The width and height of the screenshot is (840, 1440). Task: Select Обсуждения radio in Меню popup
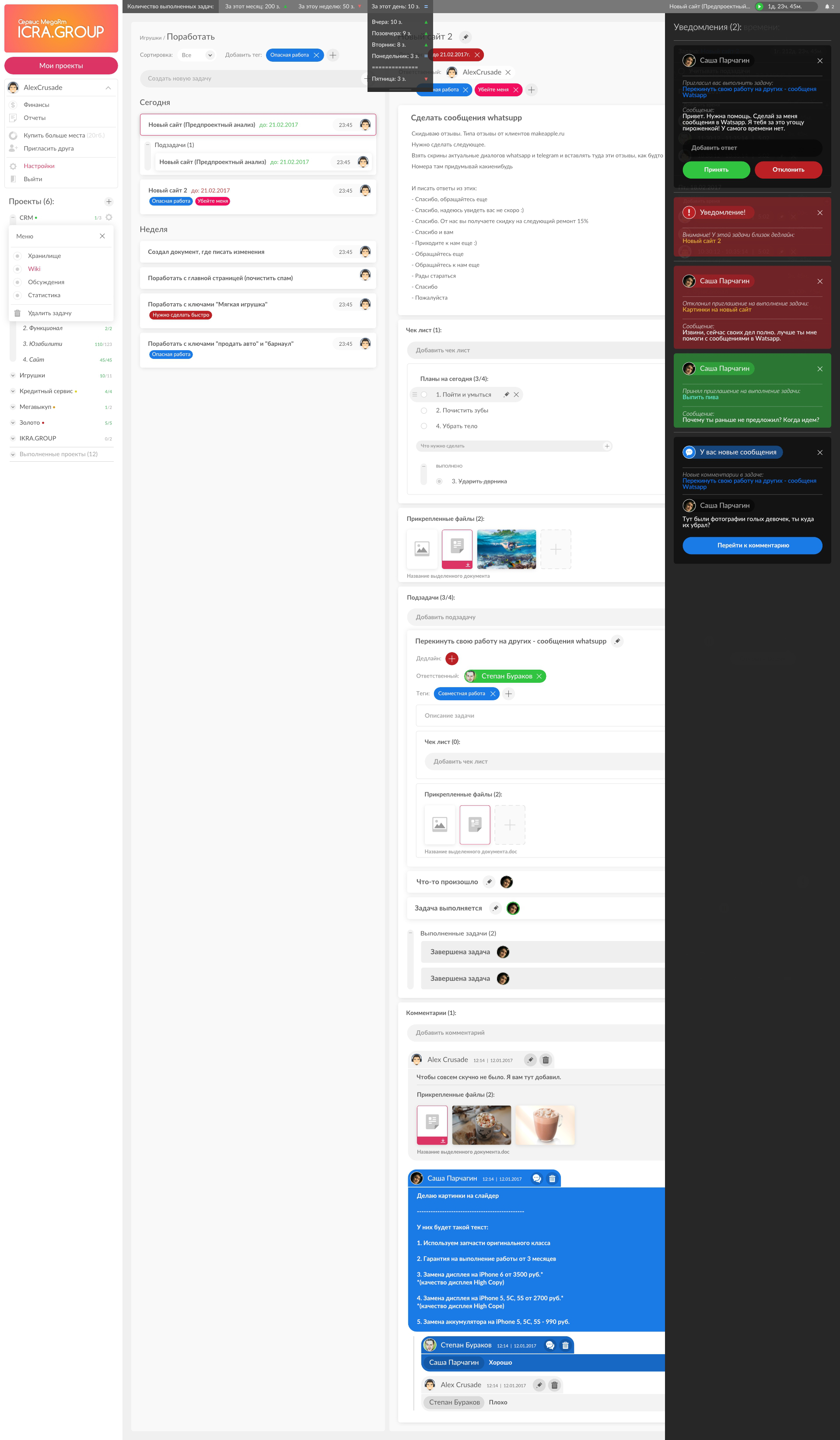[17, 282]
